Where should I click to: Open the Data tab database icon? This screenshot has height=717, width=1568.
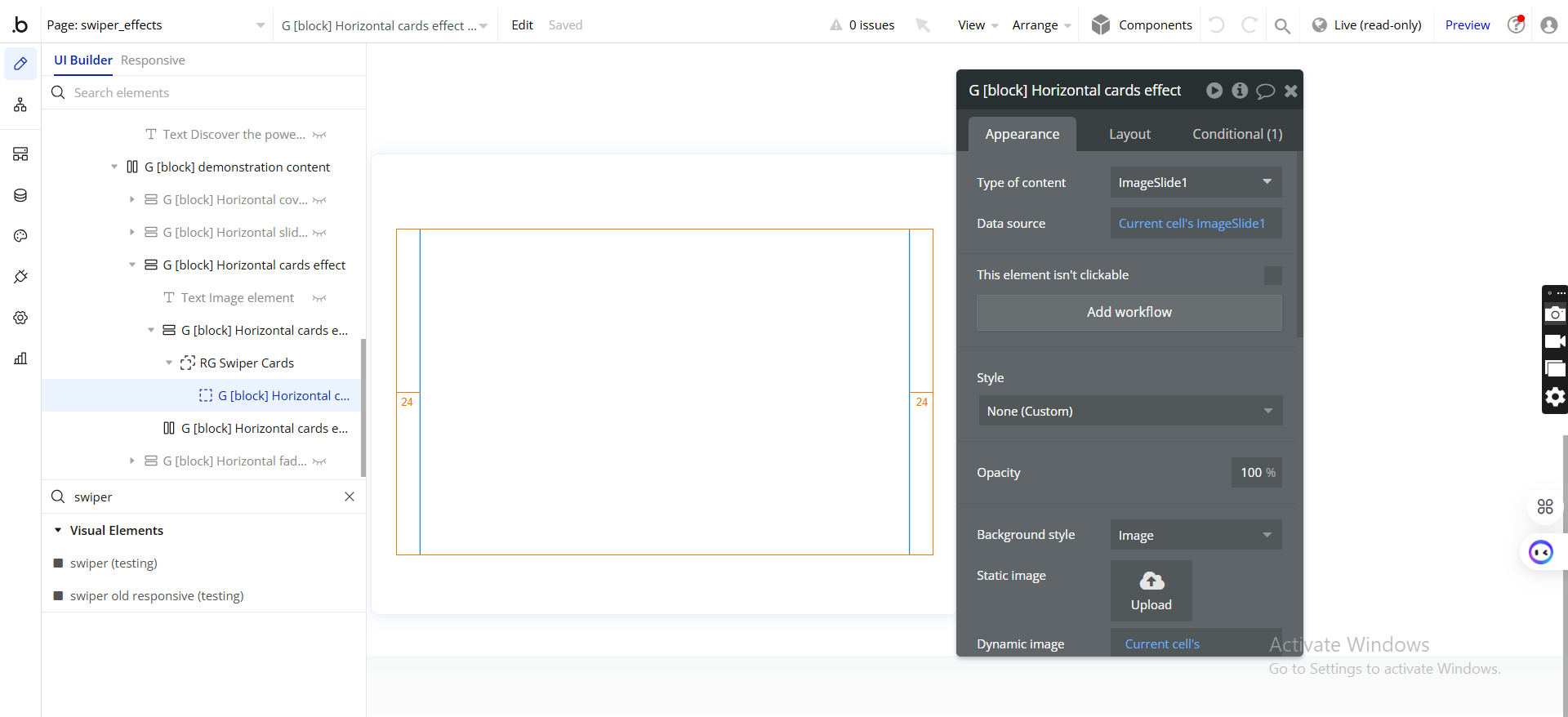click(20, 195)
